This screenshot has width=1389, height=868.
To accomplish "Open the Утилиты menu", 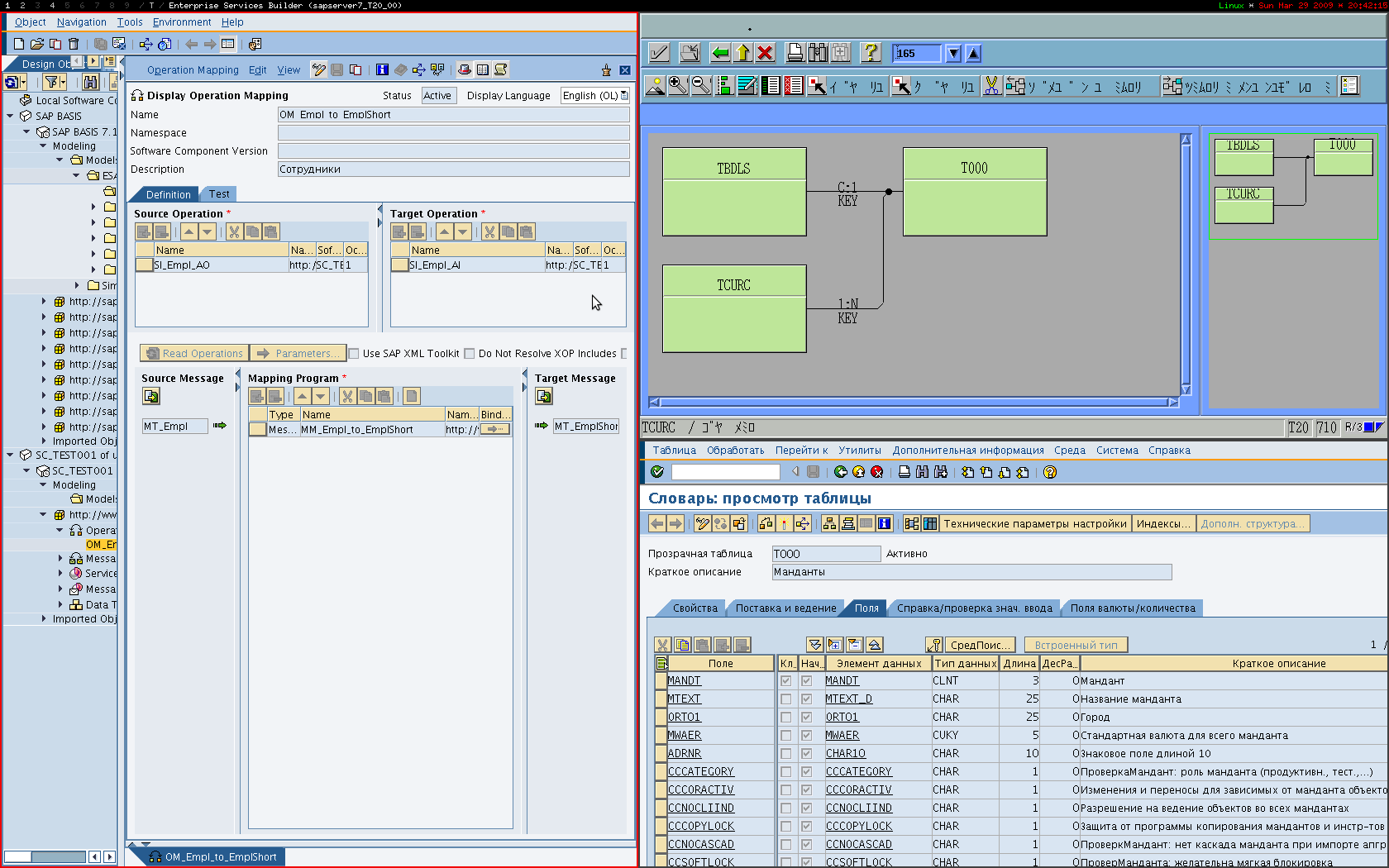I will [x=860, y=451].
